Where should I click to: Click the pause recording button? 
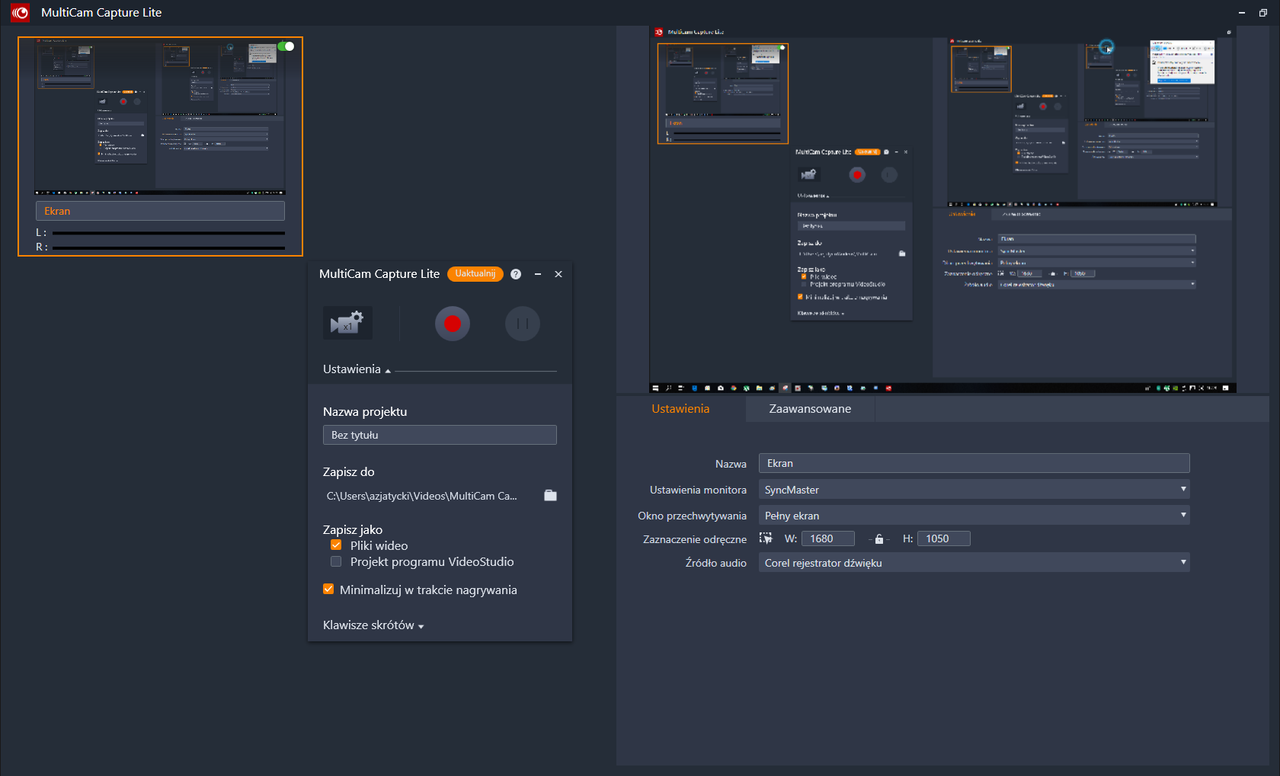click(522, 323)
